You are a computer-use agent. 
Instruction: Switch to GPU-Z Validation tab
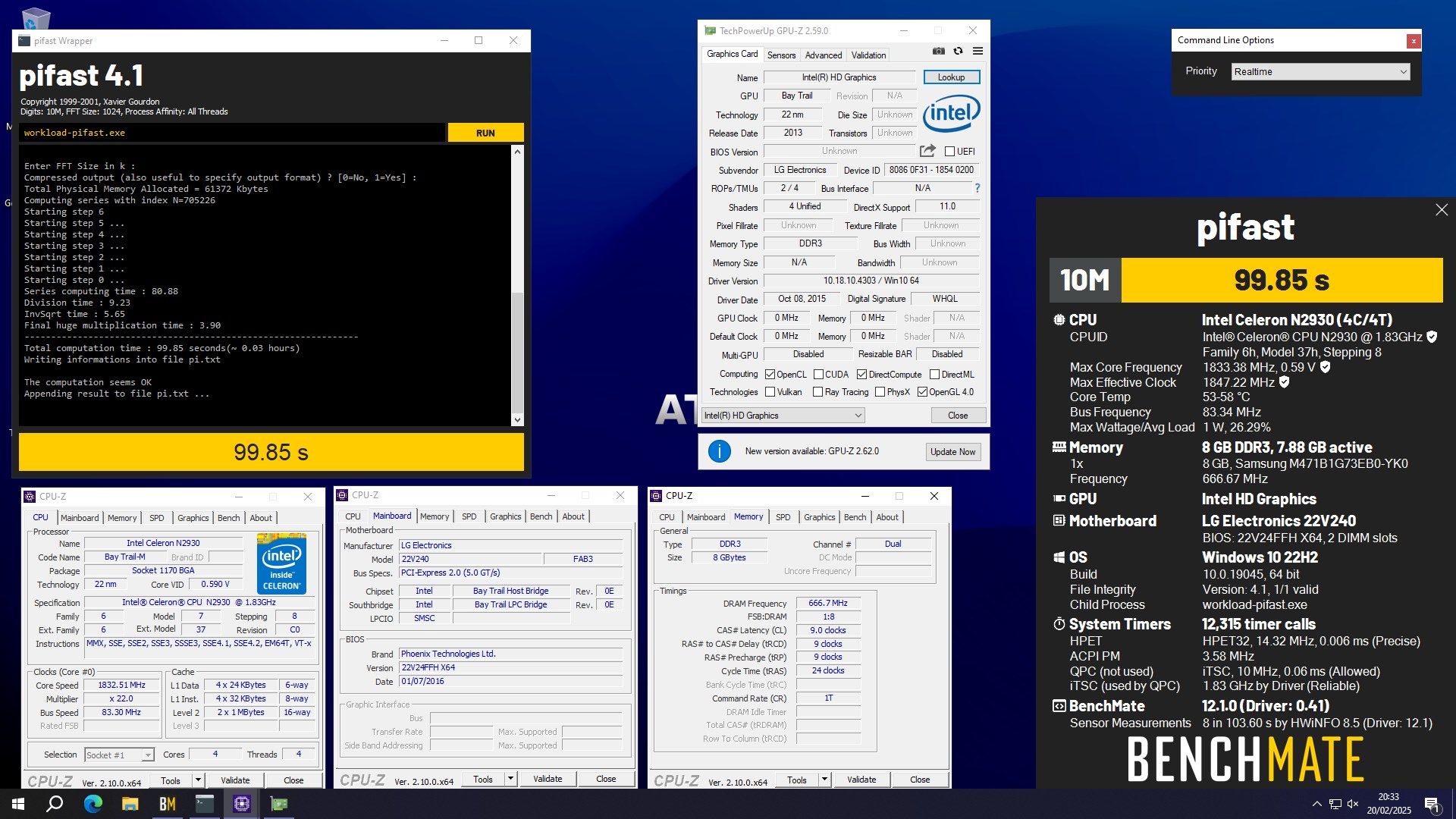(868, 55)
